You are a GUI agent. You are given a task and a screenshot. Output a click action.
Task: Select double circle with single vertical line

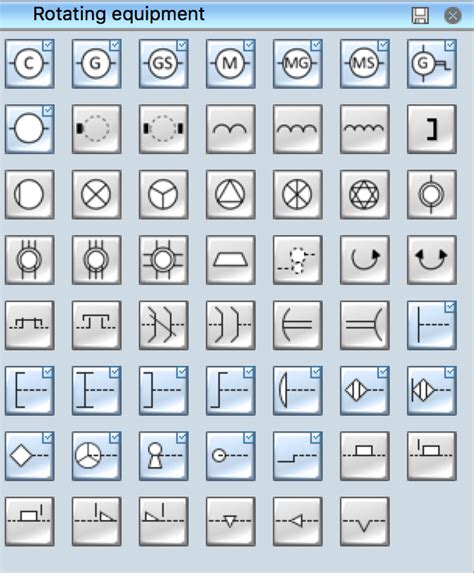point(432,194)
